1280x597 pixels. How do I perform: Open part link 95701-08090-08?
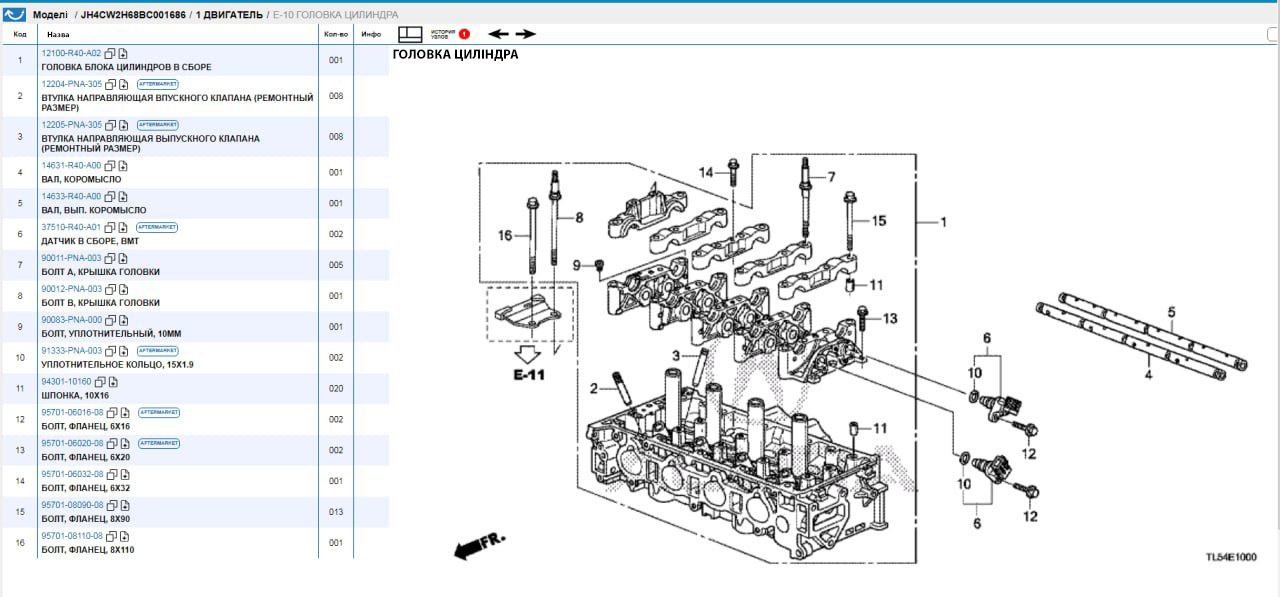point(72,505)
